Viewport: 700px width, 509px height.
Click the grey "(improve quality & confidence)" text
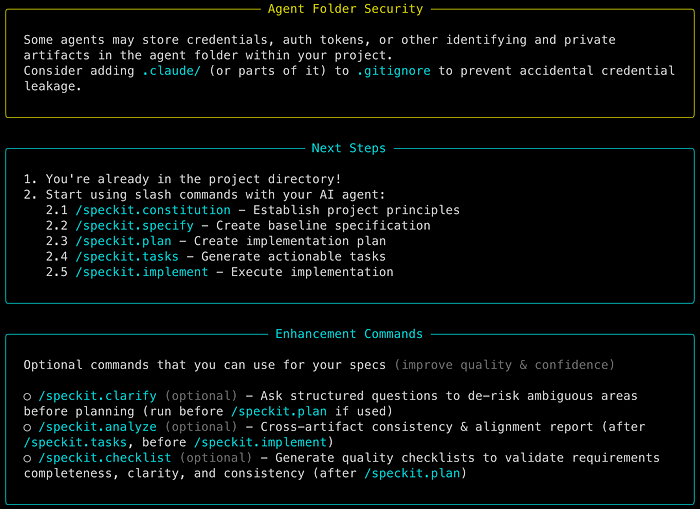click(x=504, y=365)
